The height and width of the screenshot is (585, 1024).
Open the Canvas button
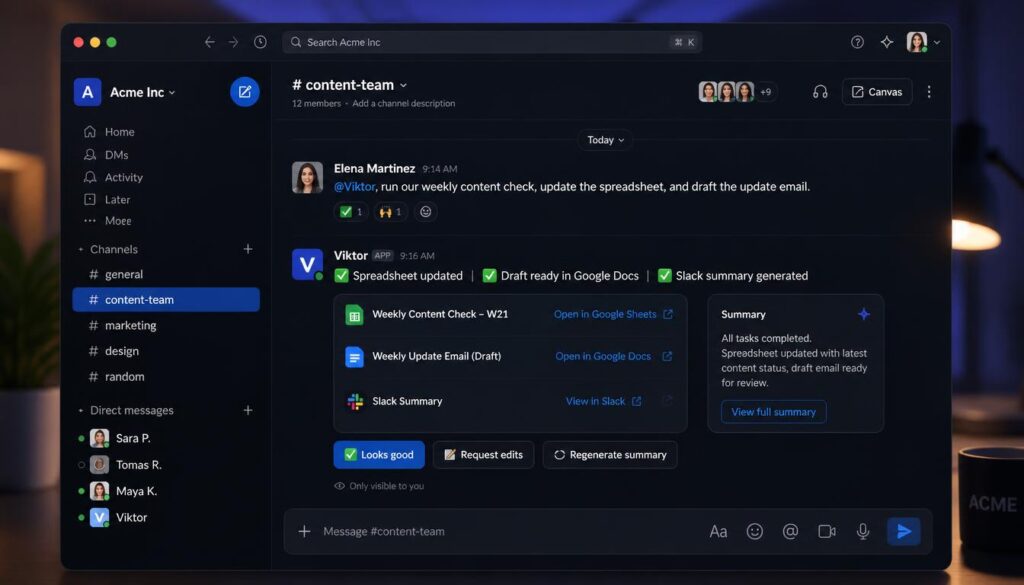[877, 92]
